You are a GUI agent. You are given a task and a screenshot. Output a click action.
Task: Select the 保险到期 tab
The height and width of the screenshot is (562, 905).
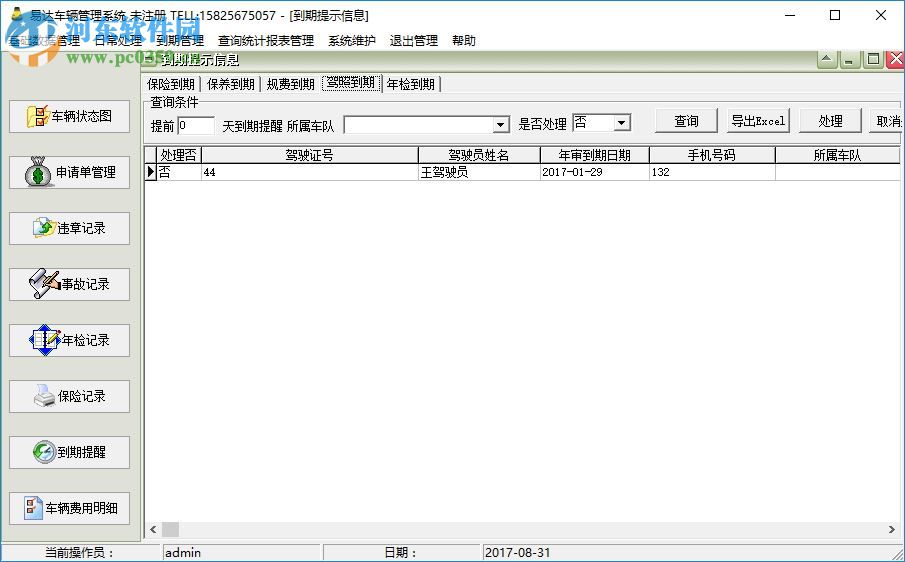coord(171,84)
